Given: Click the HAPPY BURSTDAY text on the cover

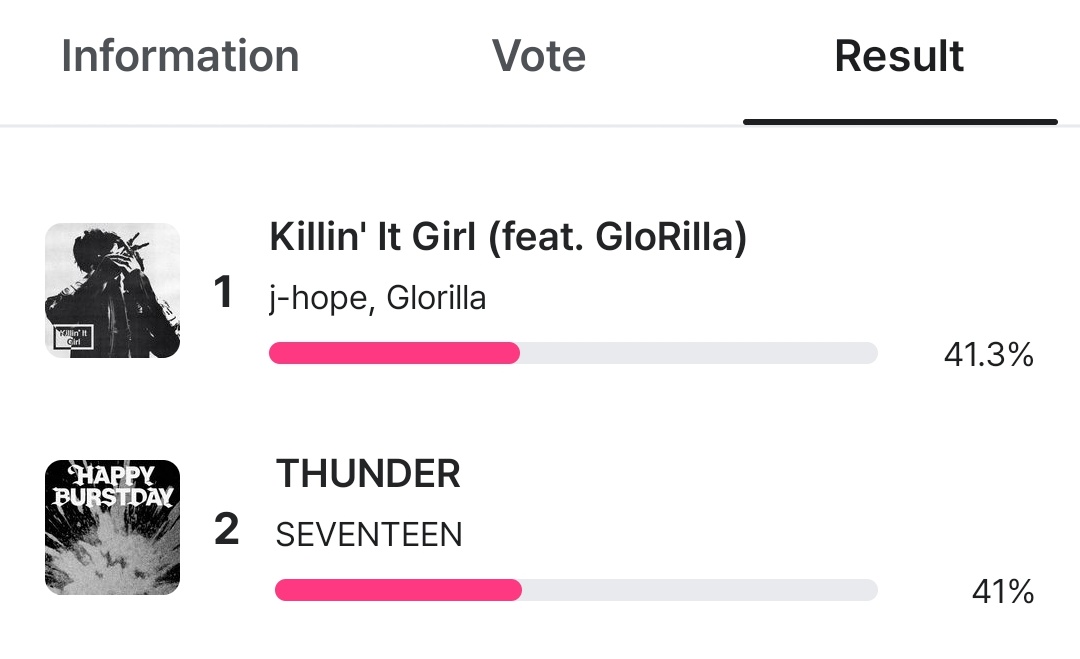Looking at the screenshot, I should [112, 486].
